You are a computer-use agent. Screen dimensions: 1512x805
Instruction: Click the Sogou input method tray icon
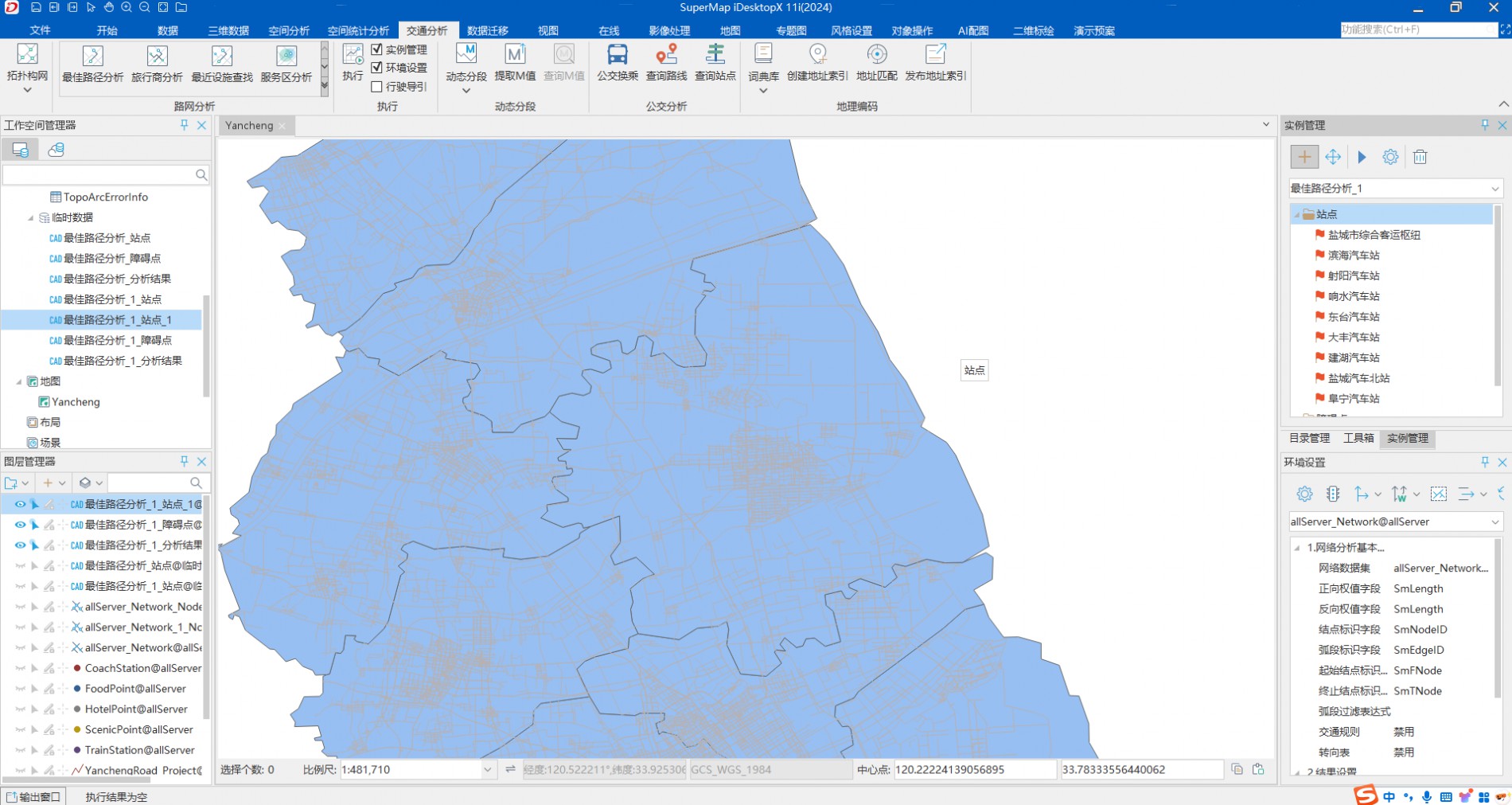pos(1366,795)
